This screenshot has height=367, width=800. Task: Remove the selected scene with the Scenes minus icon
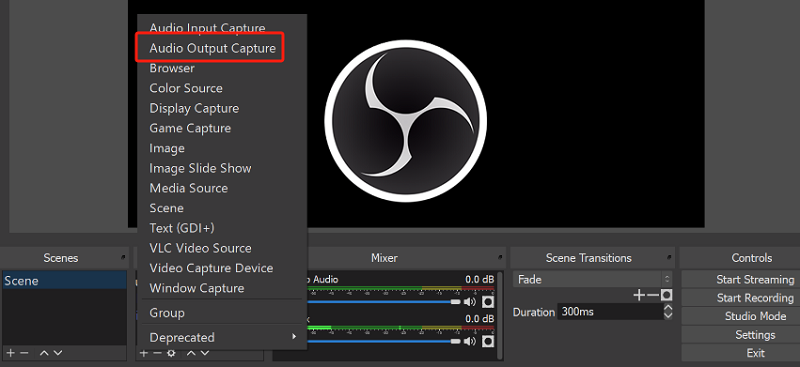click(24, 353)
